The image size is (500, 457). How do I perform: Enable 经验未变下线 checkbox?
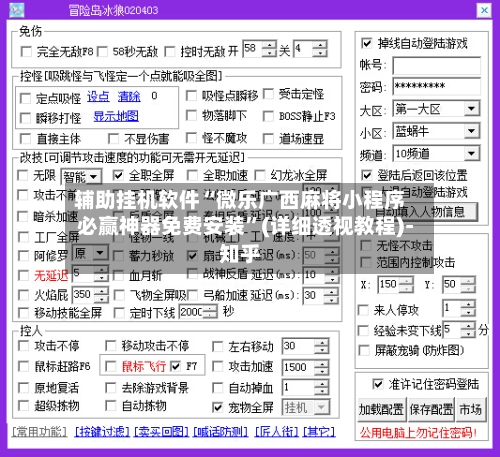click(x=363, y=331)
